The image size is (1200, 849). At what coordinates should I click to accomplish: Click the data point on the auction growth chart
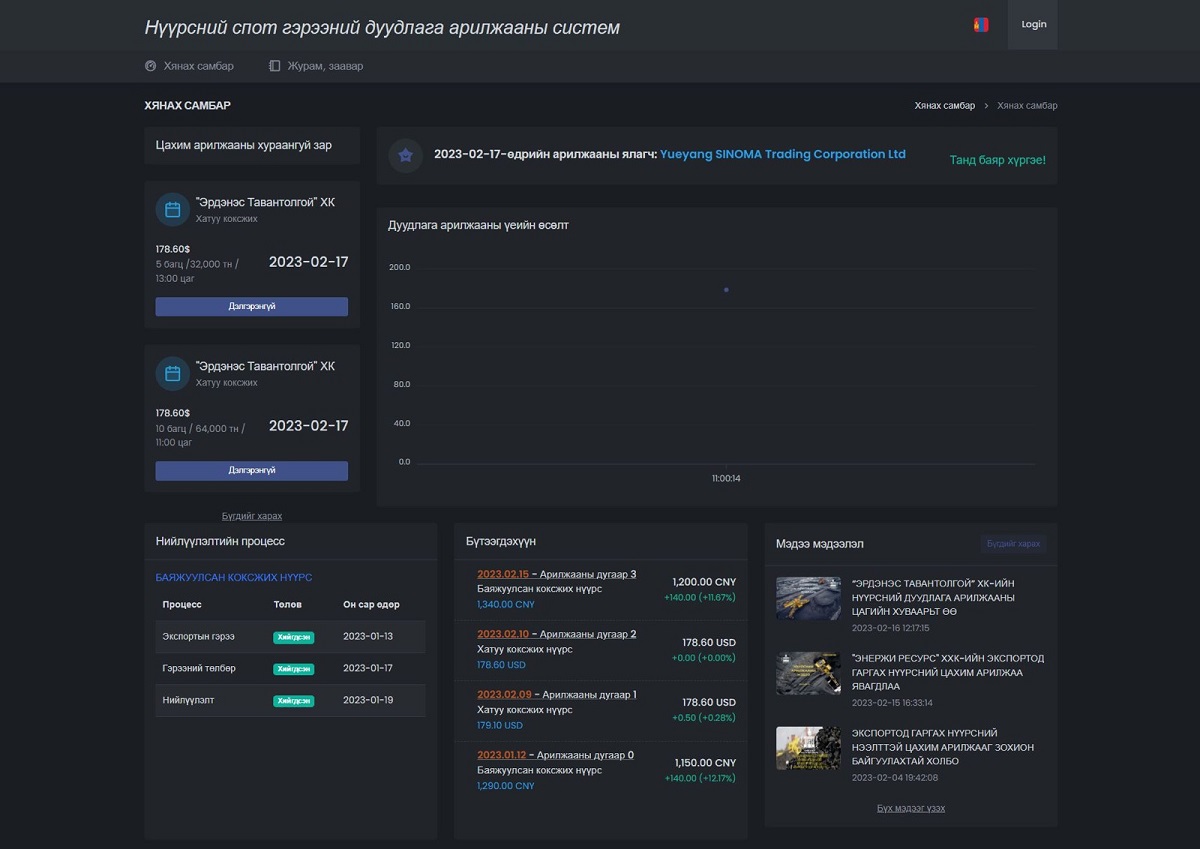pyautogui.click(x=726, y=290)
